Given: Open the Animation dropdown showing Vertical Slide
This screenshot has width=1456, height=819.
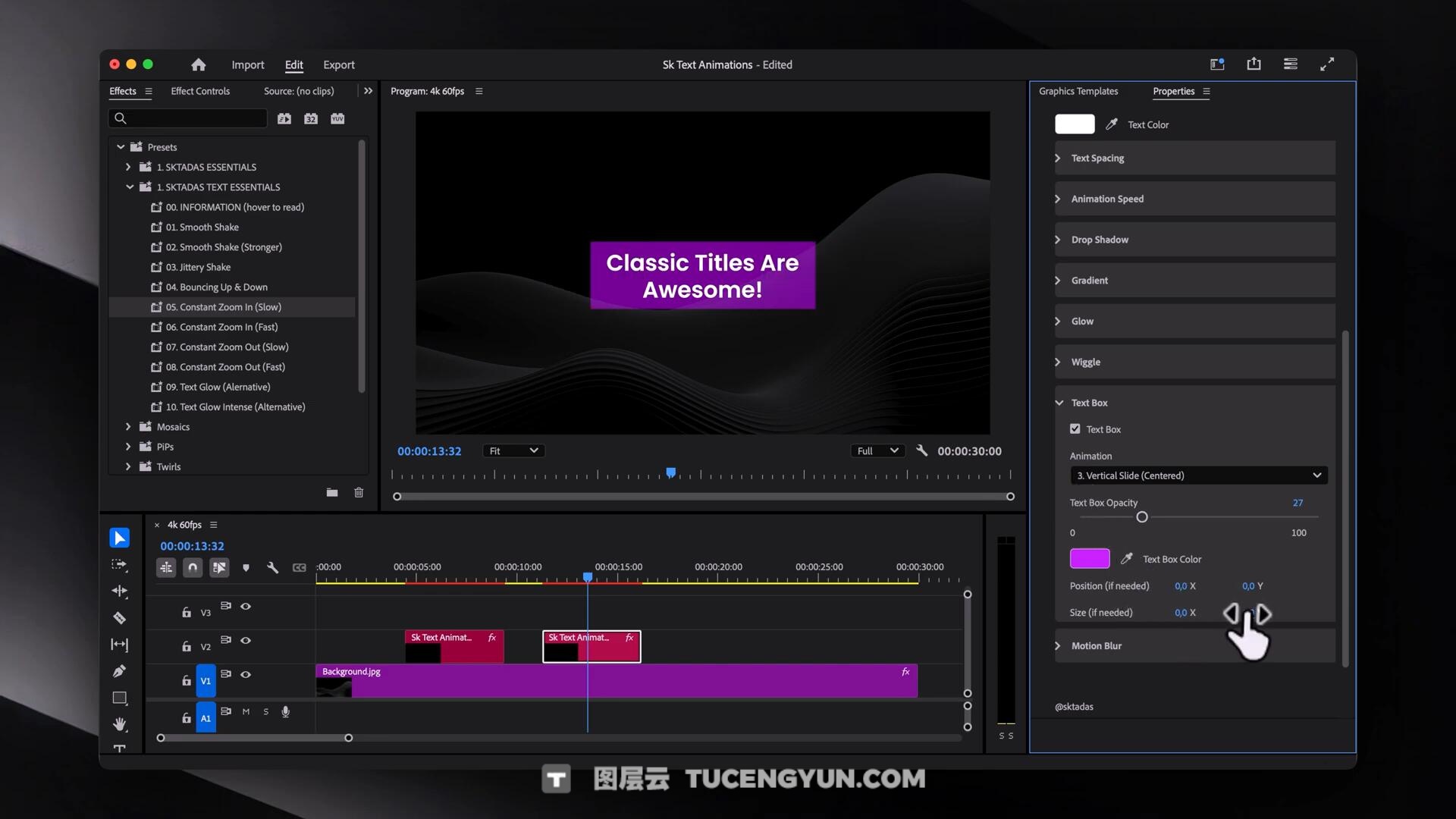Looking at the screenshot, I should pyautogui.click(x=1198, y=475).
